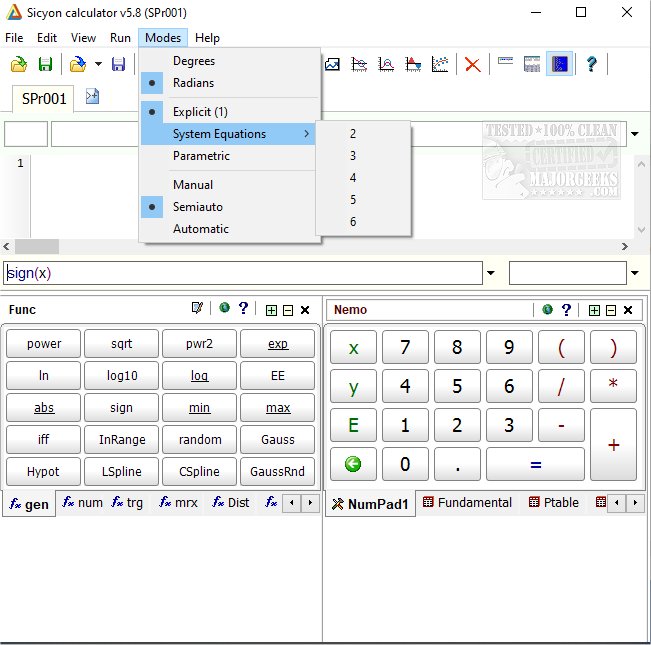Click the blue floppy disk save icon

pos(118,64)
